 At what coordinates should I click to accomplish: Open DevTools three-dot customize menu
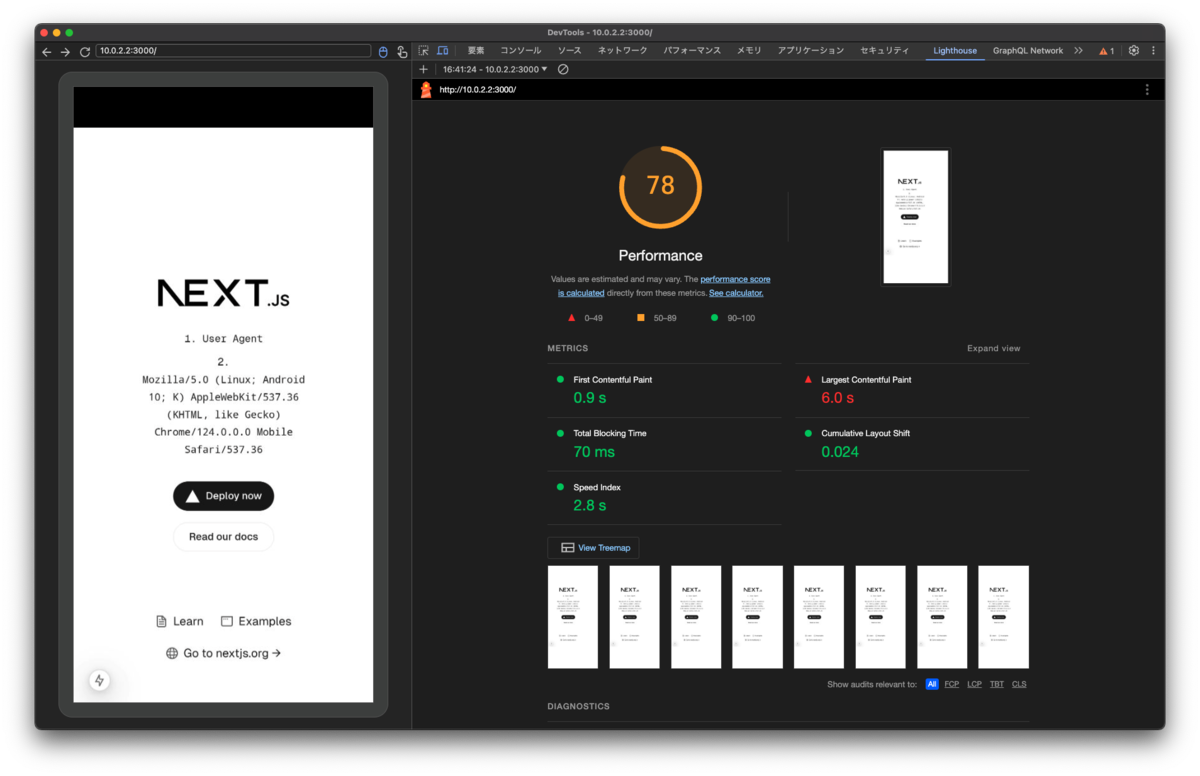1153,50
